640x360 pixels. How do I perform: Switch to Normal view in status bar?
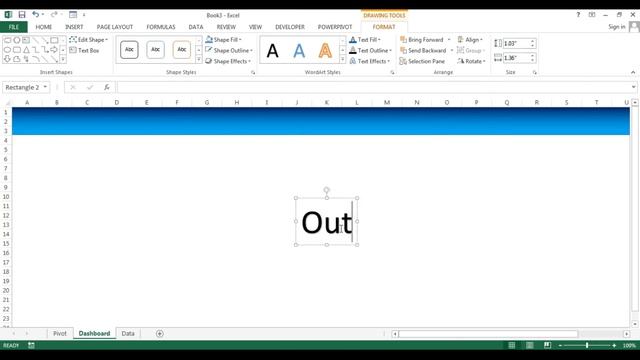(511, 345)
